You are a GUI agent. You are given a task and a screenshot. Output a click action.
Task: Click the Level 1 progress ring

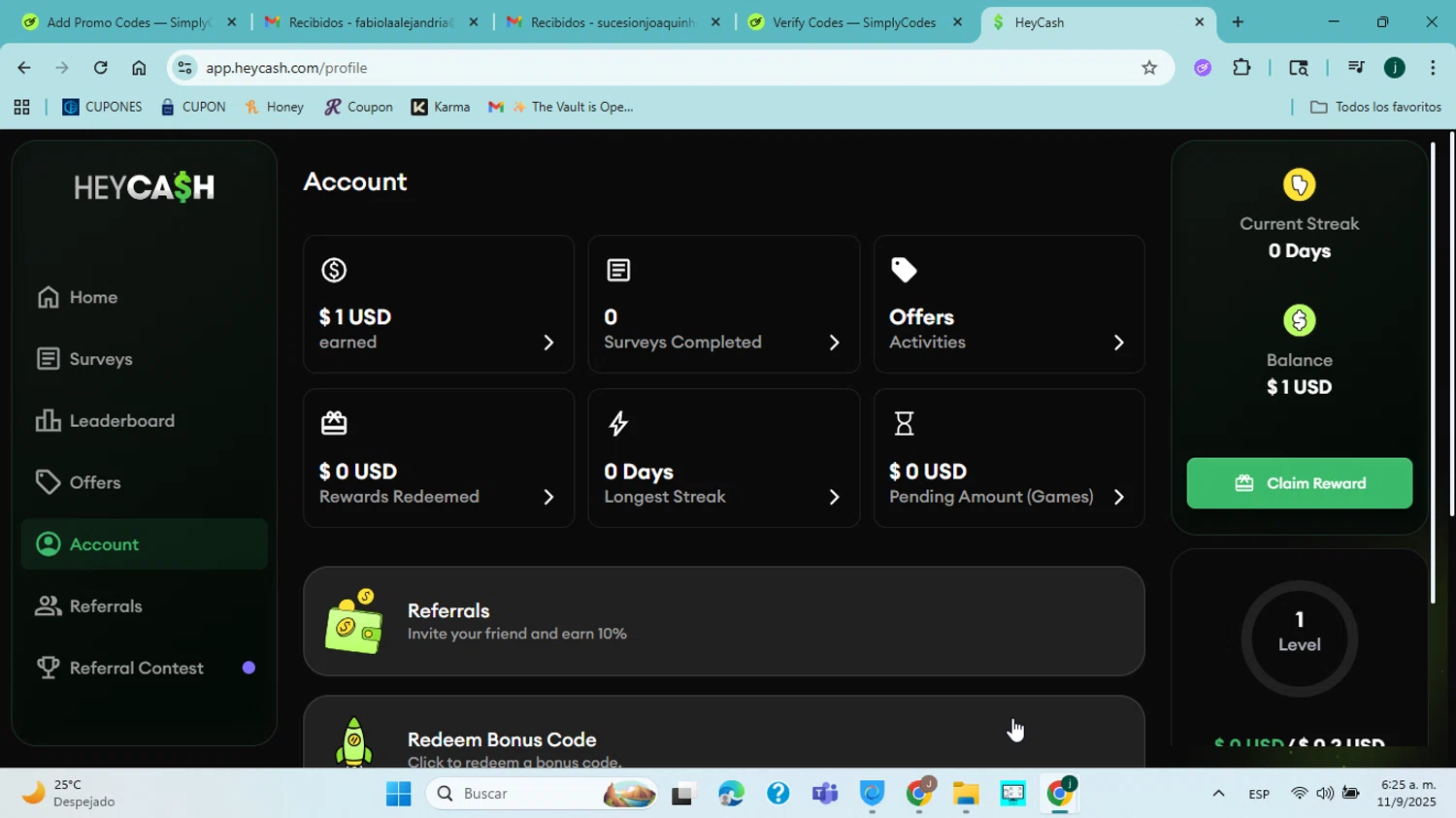(1299, 638)
